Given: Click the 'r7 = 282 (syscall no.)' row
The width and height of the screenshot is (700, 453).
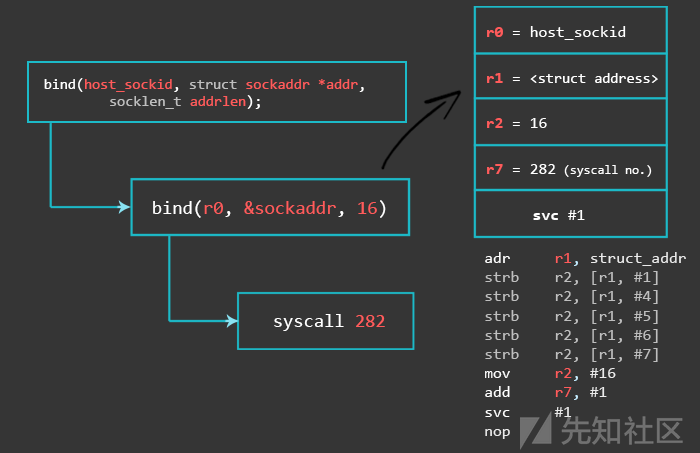Looking at the screenshot, I should (571, 168).
